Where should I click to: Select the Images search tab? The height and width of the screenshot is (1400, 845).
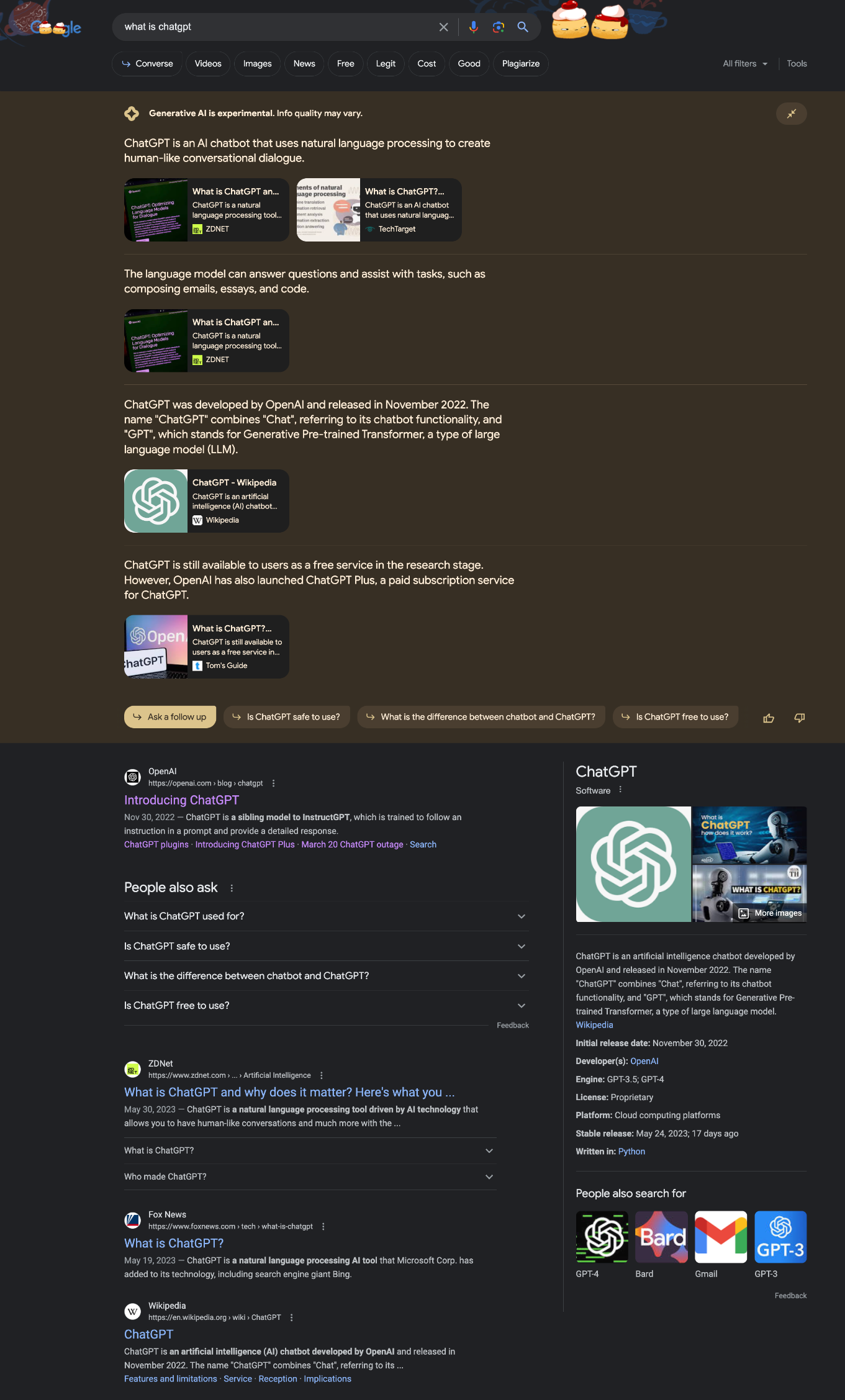(257, 64)
